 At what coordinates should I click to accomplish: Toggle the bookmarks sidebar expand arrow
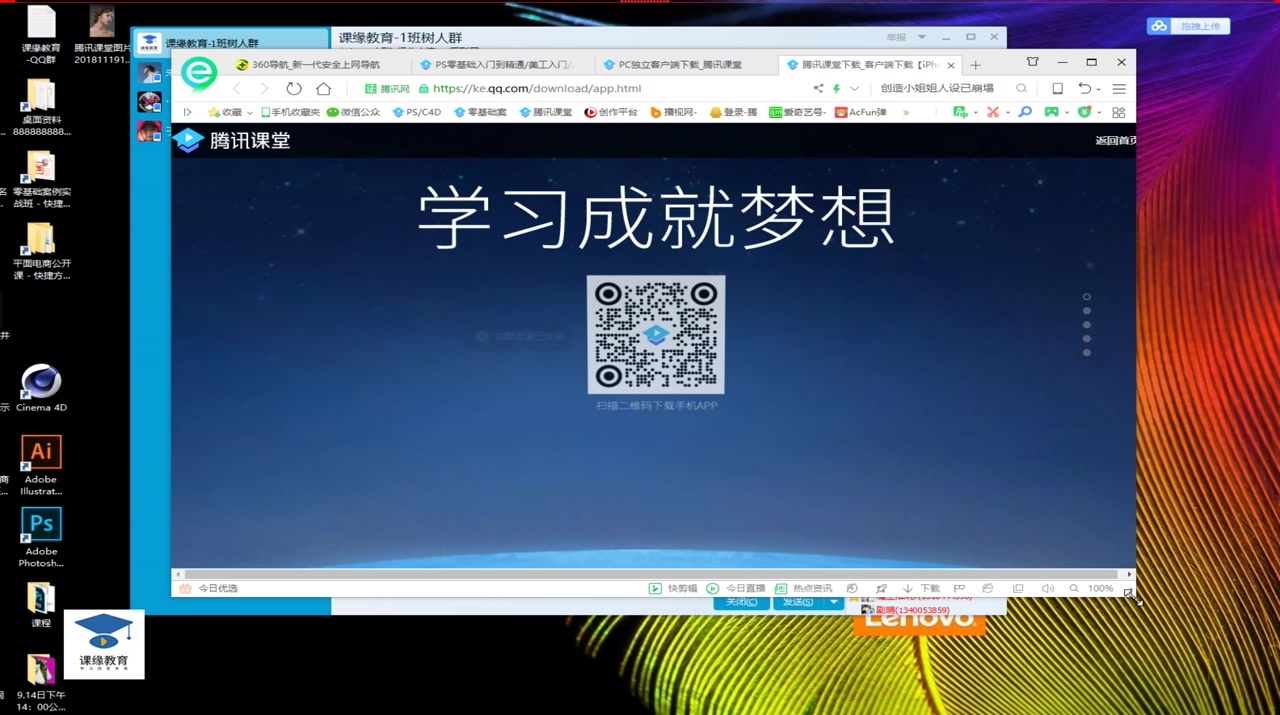pos(187,112)
